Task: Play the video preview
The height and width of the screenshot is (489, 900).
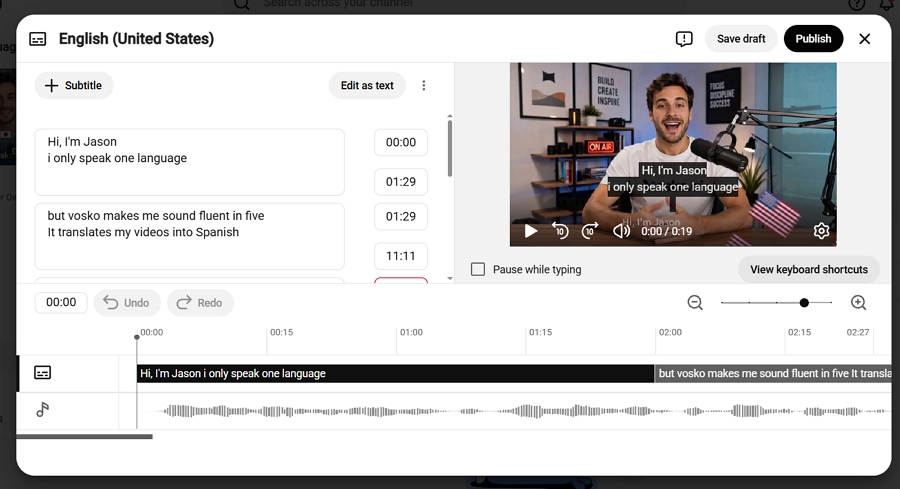Action: pos(531,231)
